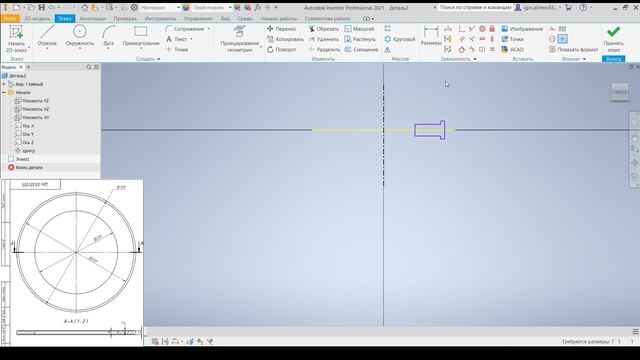This screenshot has width=640, height=360.
Task: Select the Дуга (Arc) tool
Action: 109,36
